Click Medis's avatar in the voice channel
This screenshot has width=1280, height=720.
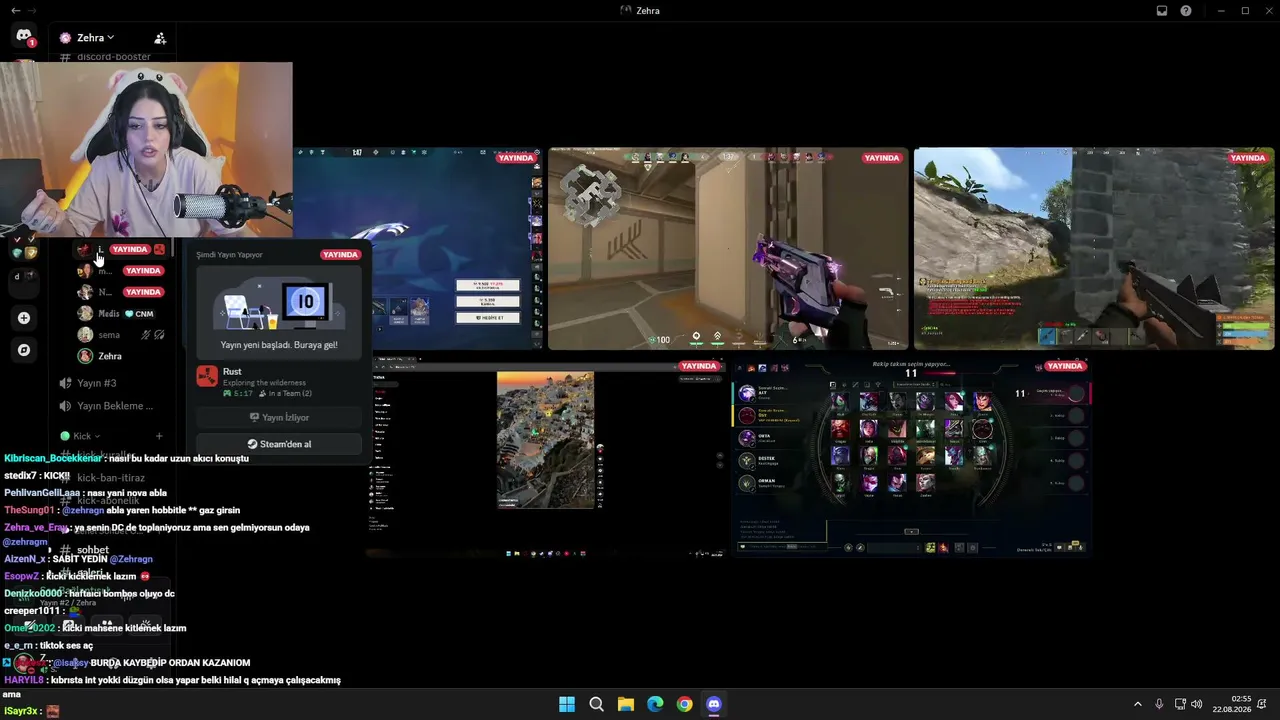(x=86, y=314)
